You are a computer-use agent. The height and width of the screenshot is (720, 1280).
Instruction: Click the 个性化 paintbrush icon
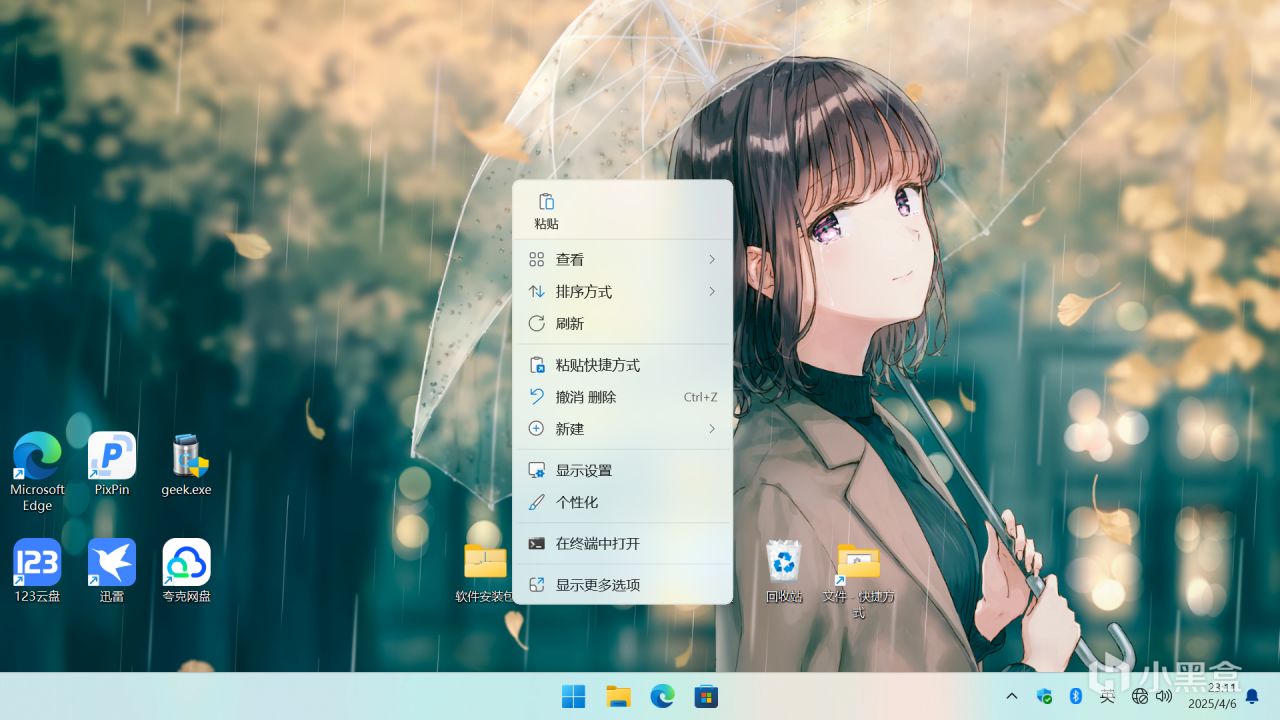(x=537, y=502)
